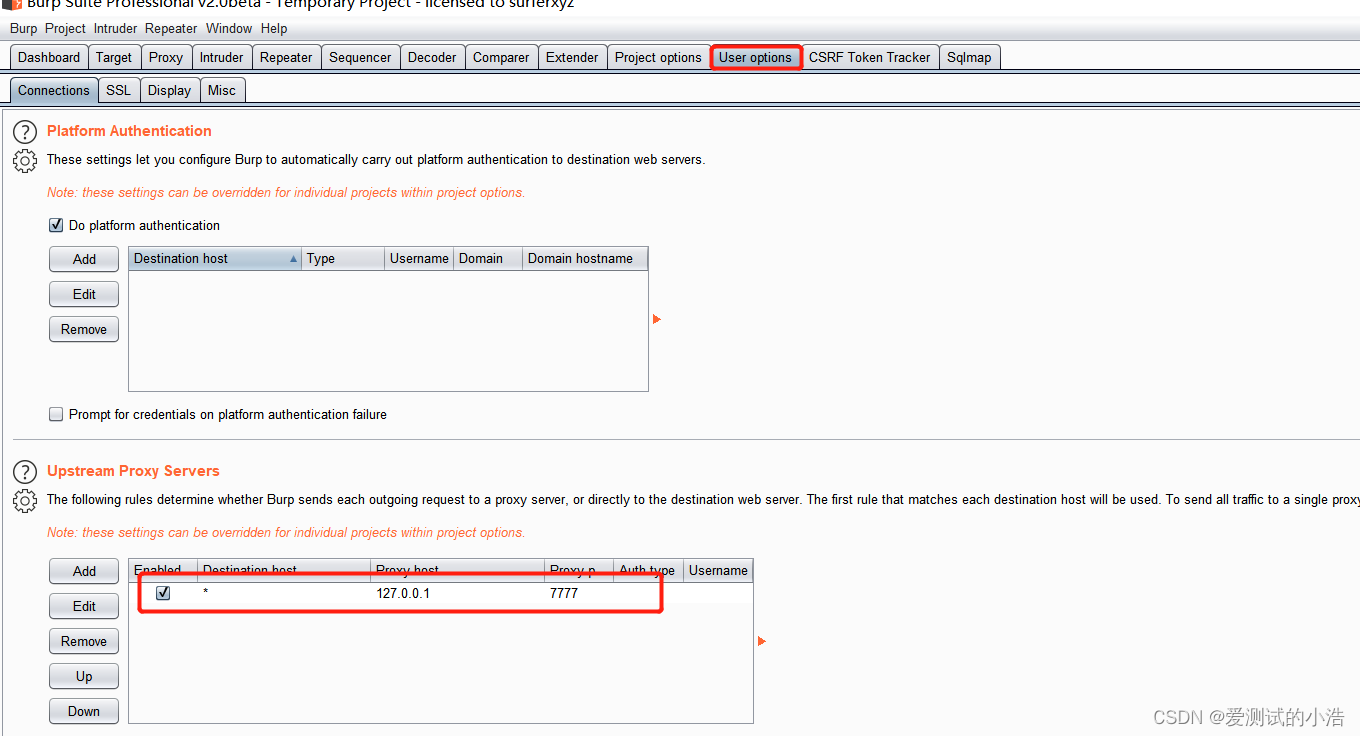Open the Help menu
This screenshot has width=1360, height=736.
coord(273,28)
